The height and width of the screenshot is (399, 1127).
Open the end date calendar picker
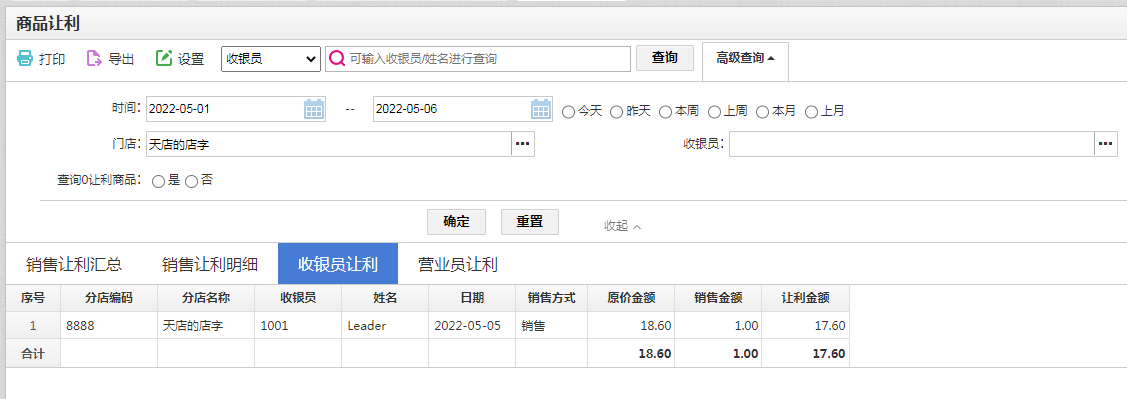pyautogui.click(x=541, y=109)
